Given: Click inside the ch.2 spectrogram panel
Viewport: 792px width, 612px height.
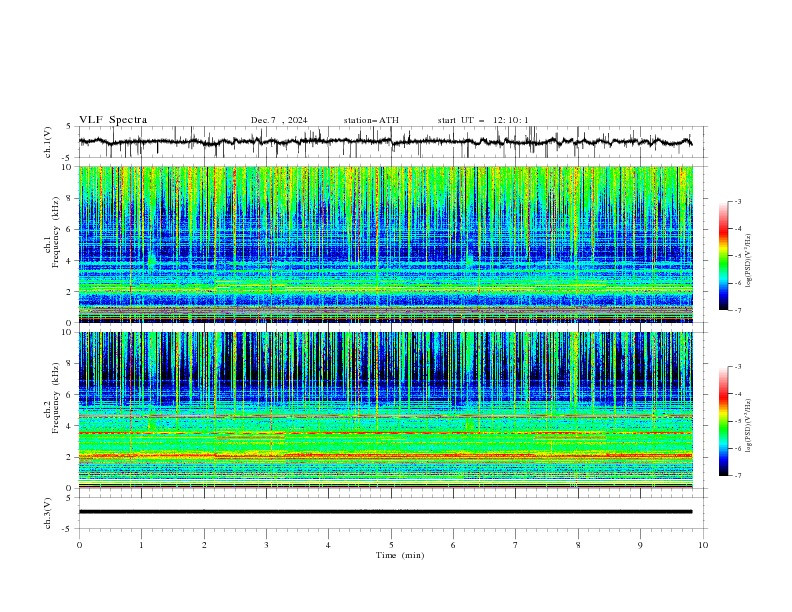Looking at the screenshot, I should (x=386, y=410).
